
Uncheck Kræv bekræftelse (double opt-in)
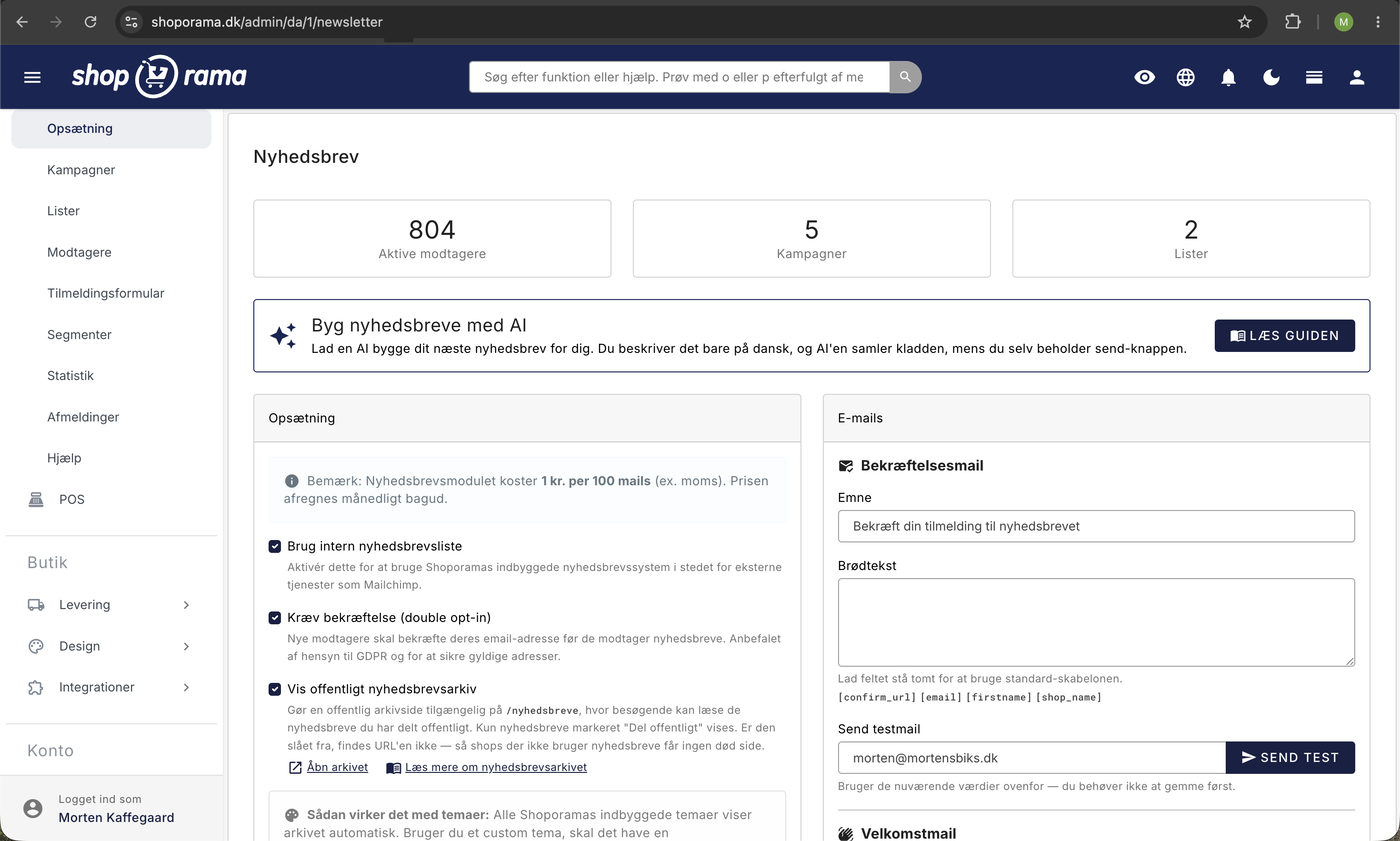tap(275, 618)
